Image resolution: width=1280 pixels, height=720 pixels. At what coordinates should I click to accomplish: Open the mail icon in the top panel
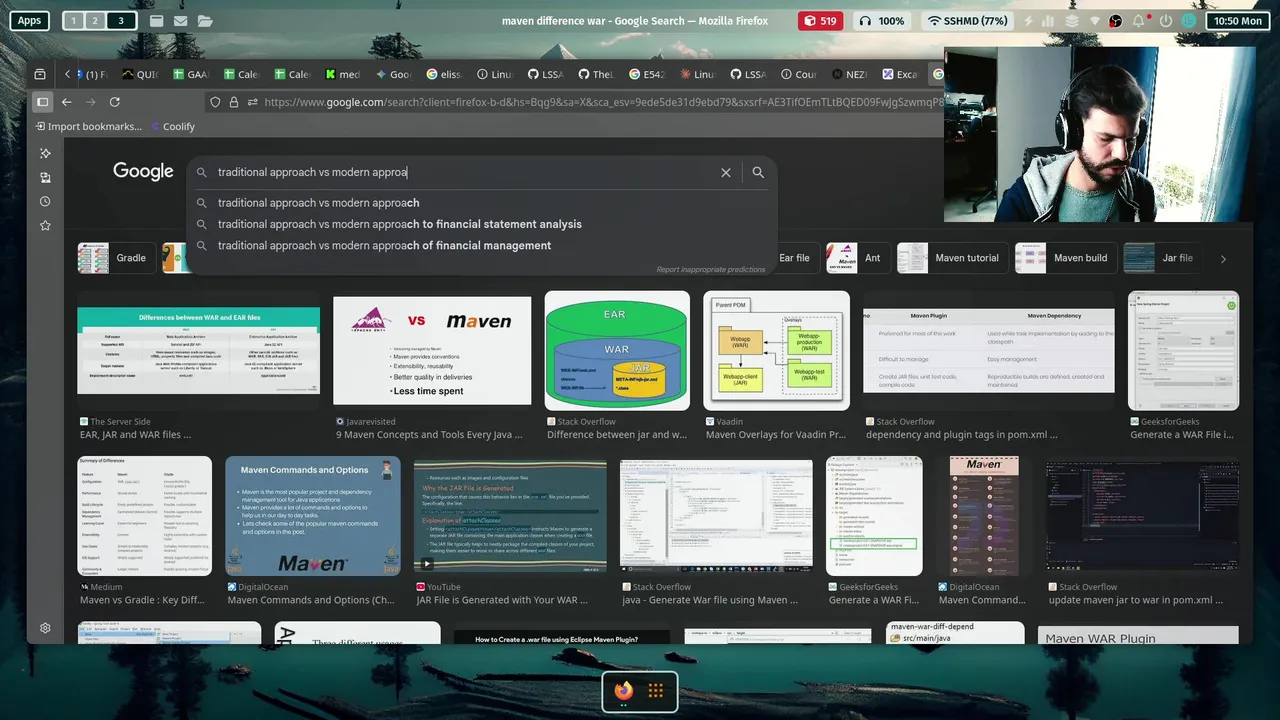180,21
